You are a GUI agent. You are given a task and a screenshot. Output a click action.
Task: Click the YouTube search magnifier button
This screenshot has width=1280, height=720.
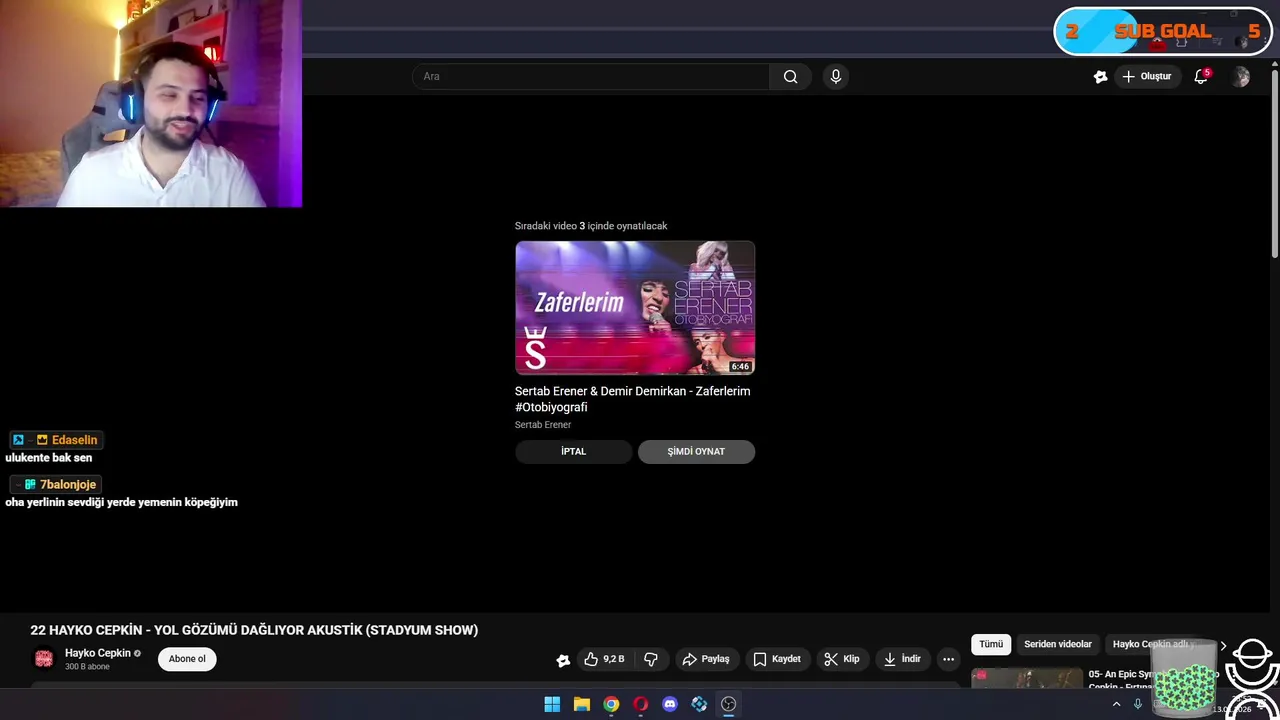[x=790, y=76]
